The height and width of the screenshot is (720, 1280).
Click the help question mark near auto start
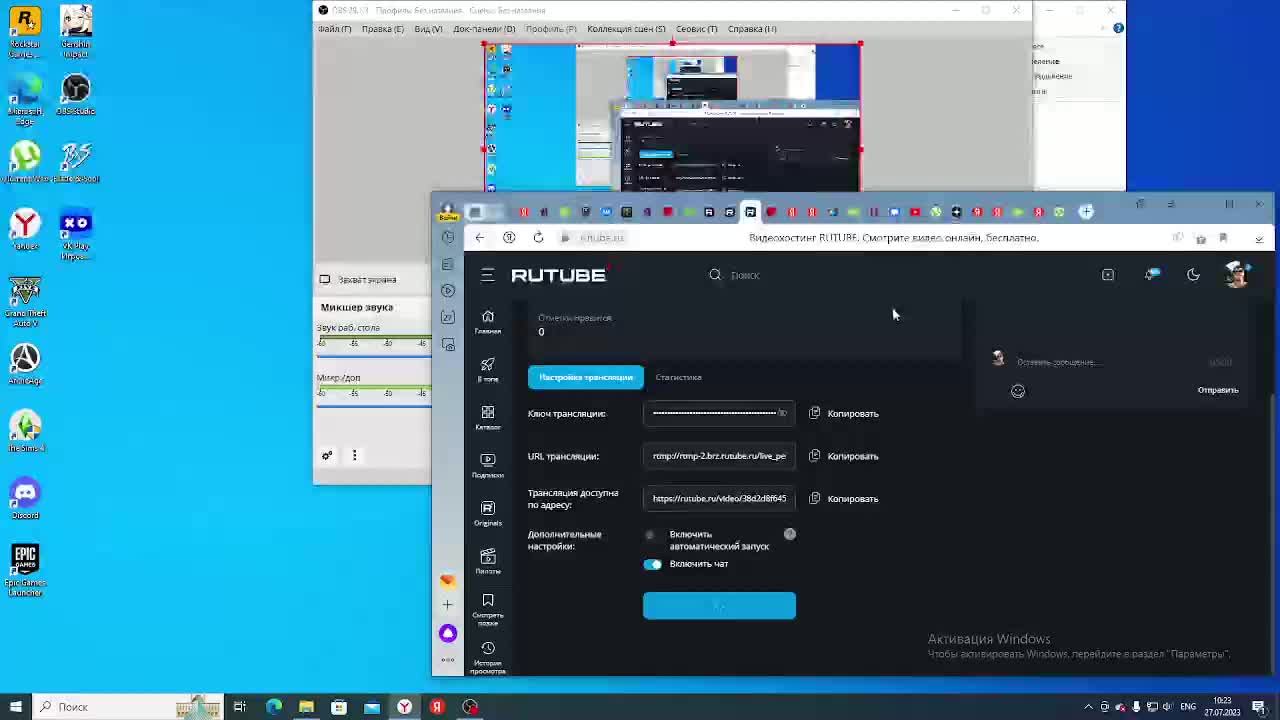coord(790,534)
